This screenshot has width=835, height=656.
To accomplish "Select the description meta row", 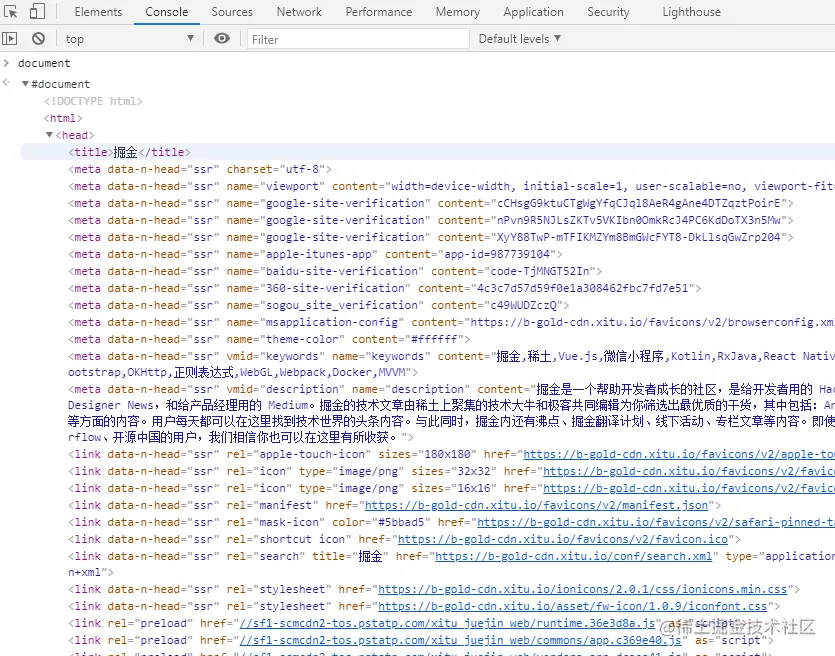I will click(451, 413).
